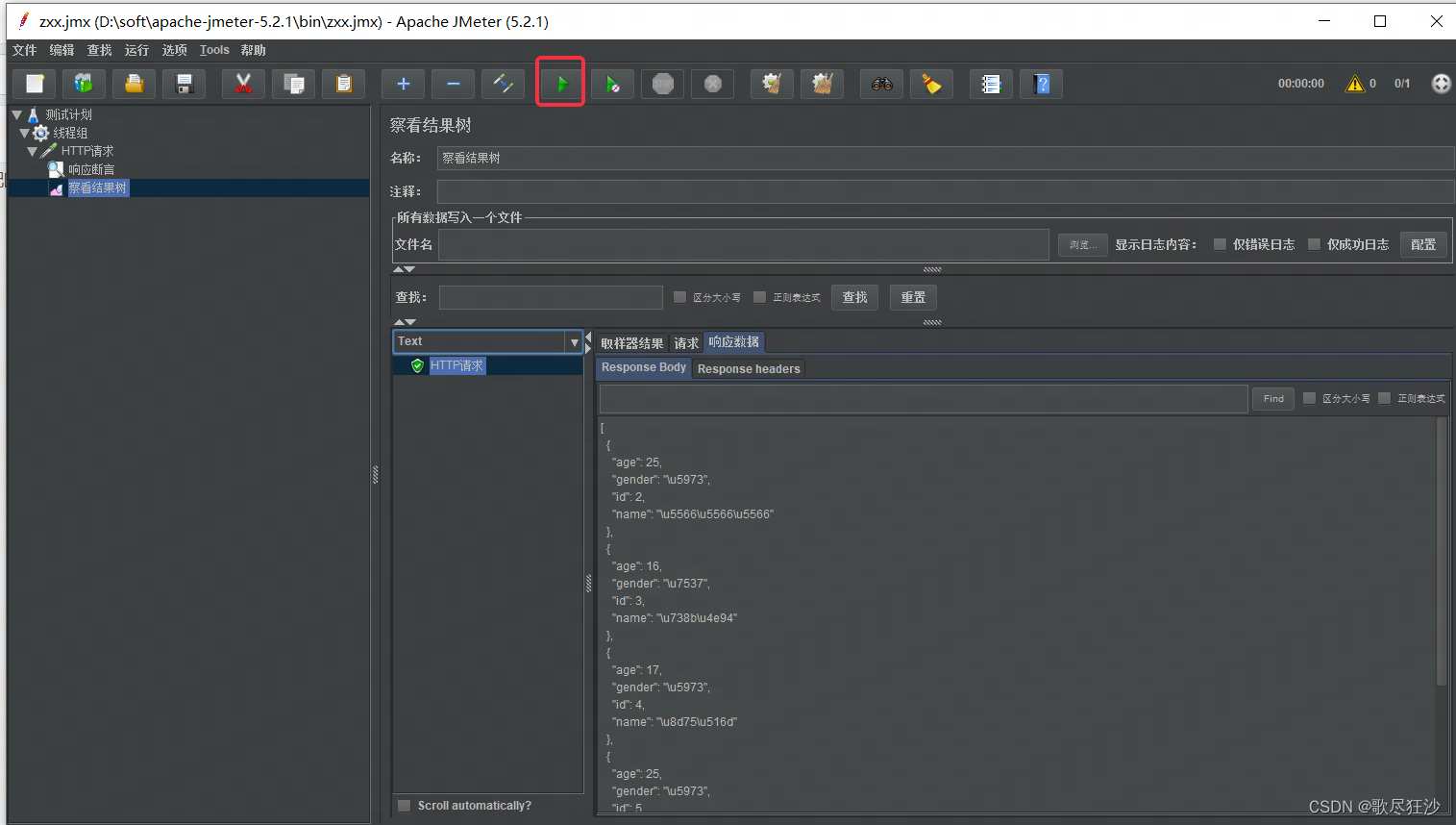Click the 浏览 browse button
1456x825 pixels.
(1083, 245)
